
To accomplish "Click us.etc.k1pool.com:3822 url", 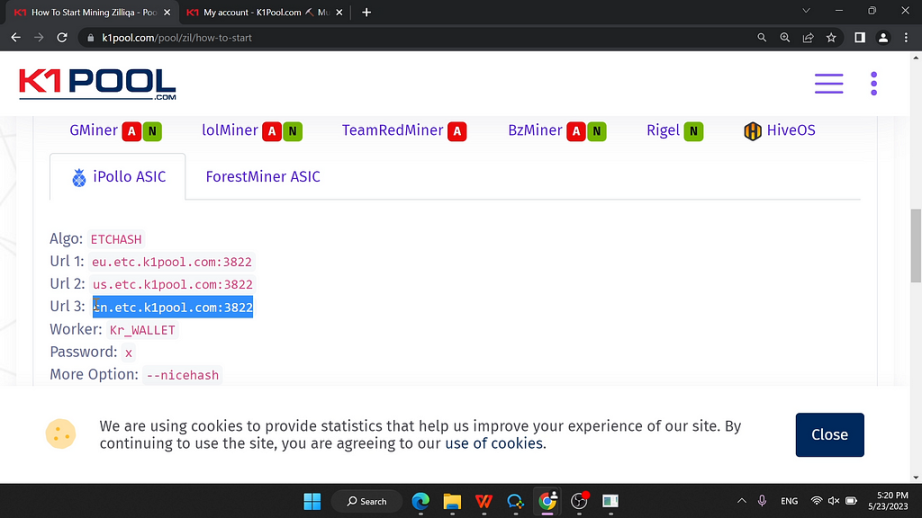I will pos(172,285).
